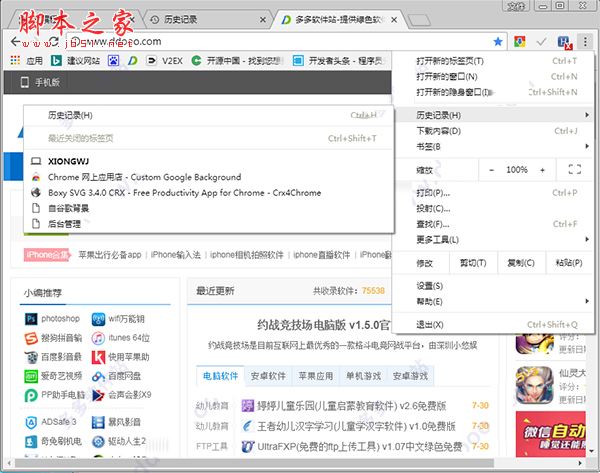This screenshot has width=600, height=473.
Task: Click the colorful Google extension icon
Action: [x=519, y=41]
